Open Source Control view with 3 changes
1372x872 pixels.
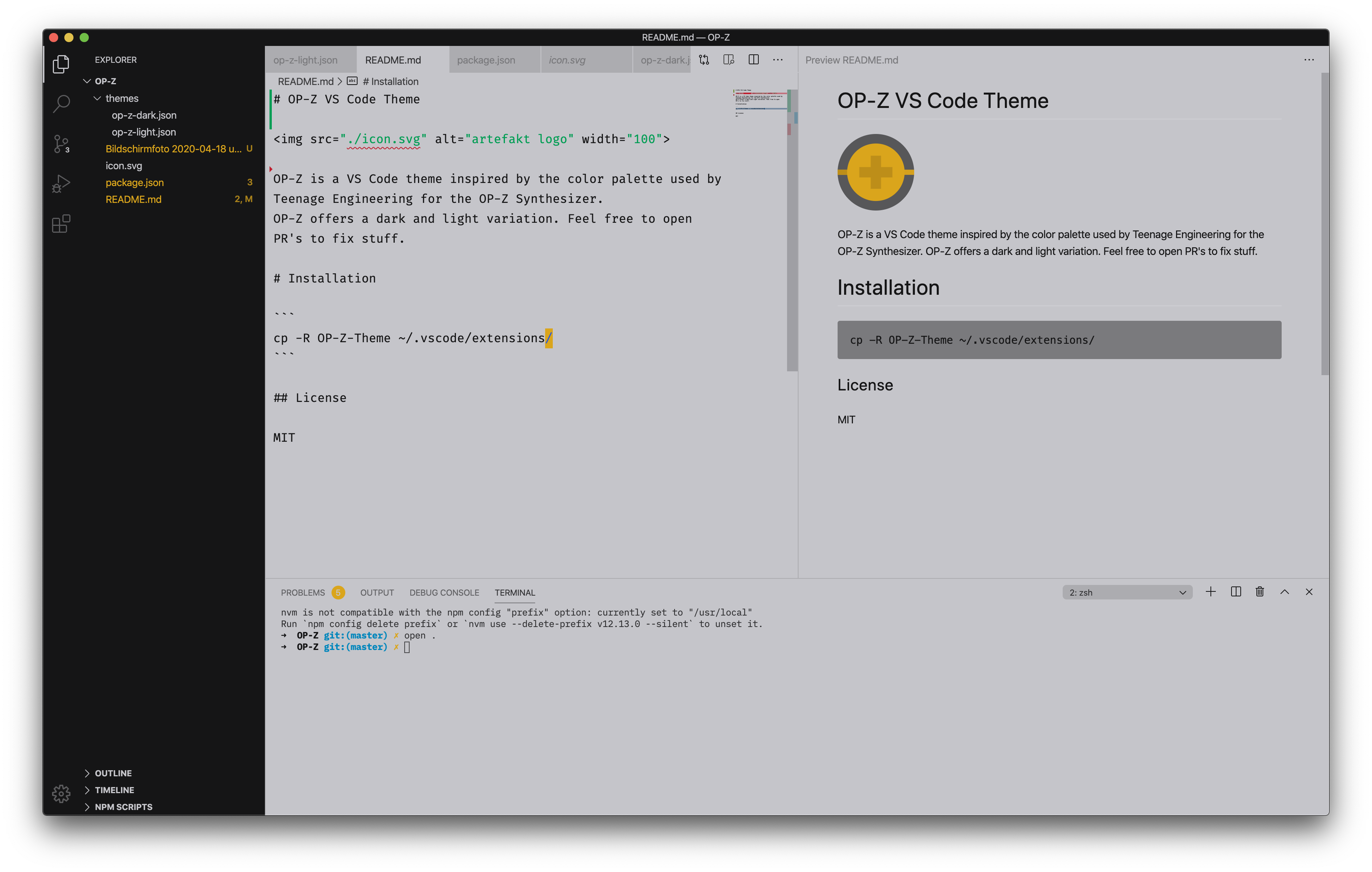coord(61,144)
